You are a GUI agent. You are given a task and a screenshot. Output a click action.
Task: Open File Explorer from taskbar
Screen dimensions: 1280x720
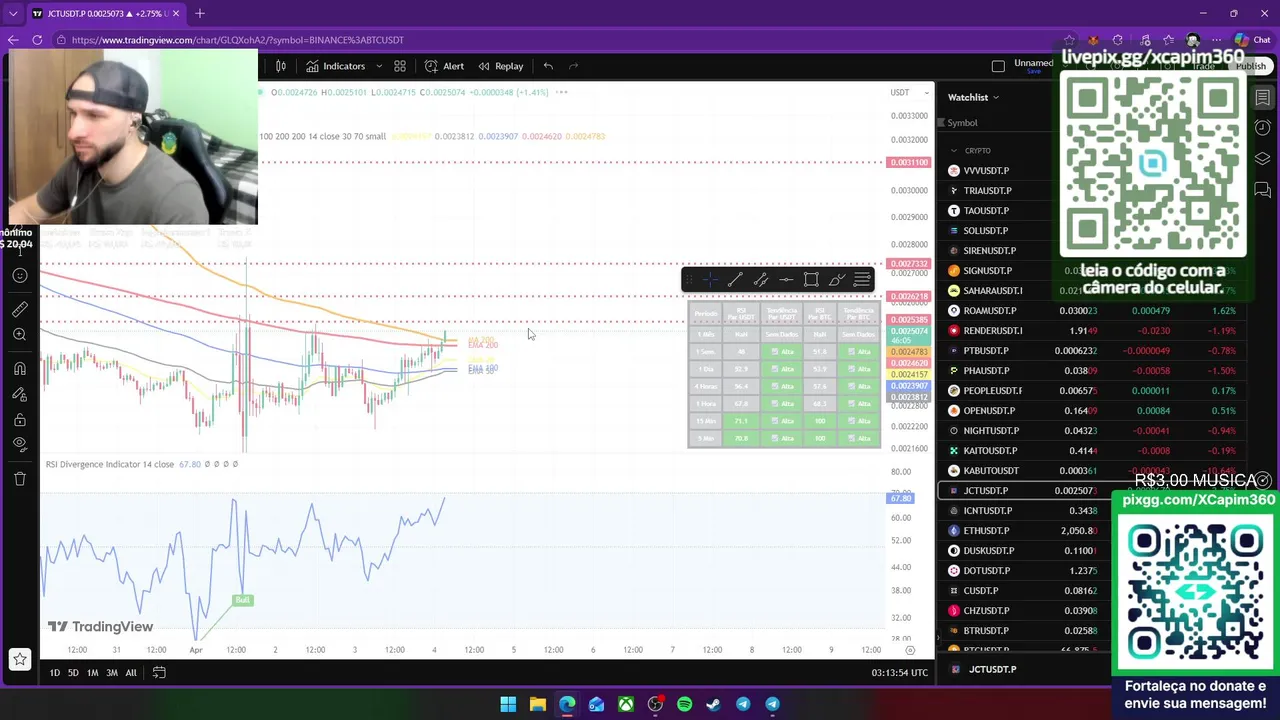[537, 704]
